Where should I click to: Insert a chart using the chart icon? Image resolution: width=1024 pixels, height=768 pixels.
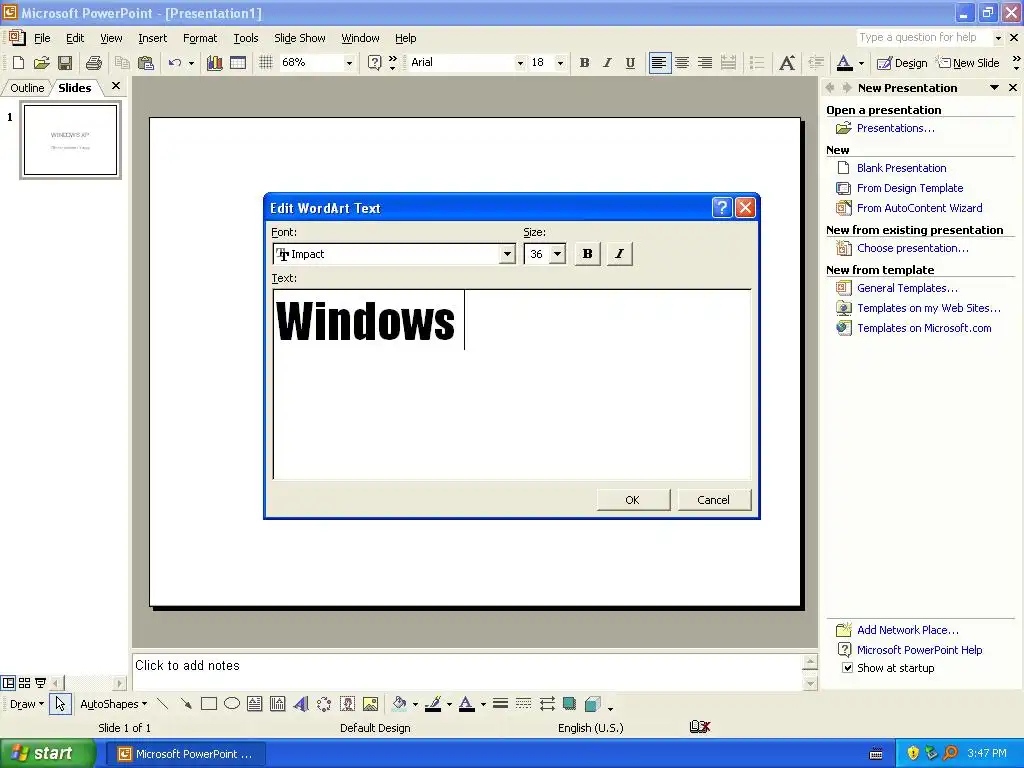point(214,63)
